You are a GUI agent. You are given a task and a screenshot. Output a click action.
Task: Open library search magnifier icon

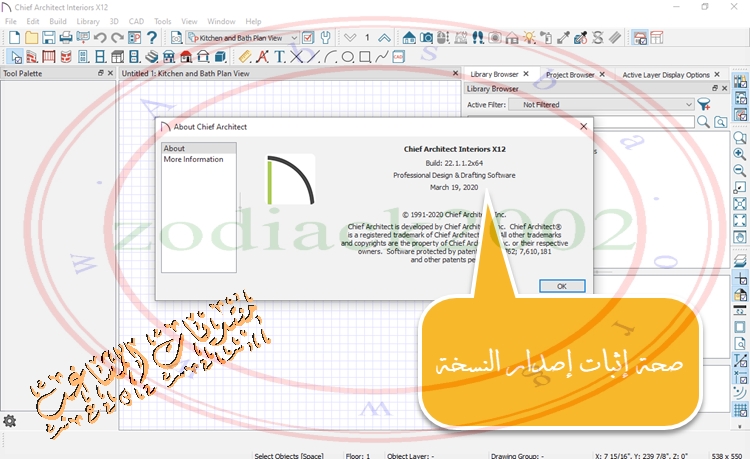pos(703,121)
